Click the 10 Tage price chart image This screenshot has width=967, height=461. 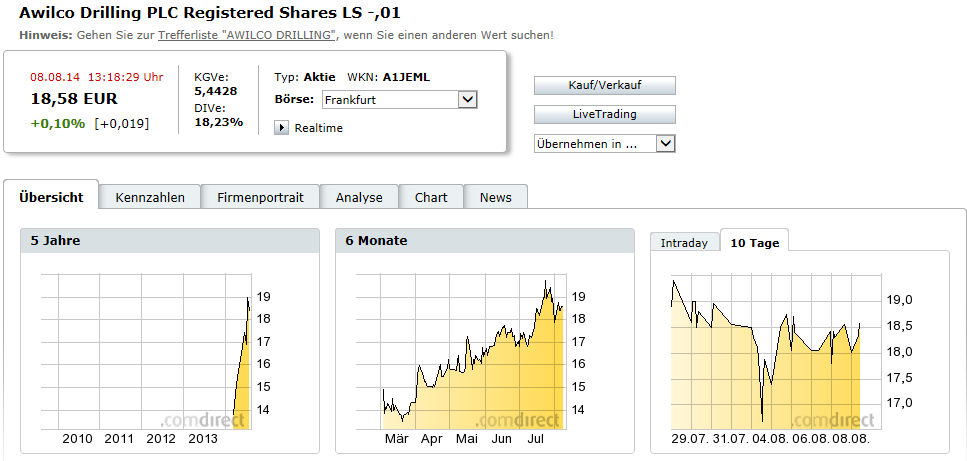point(770,355)
